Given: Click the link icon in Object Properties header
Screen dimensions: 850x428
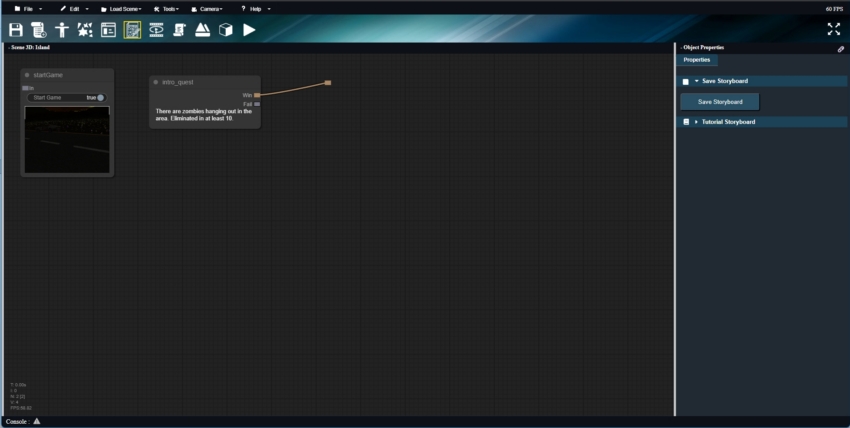Looking at the screenshot, I should click(841, 49).
